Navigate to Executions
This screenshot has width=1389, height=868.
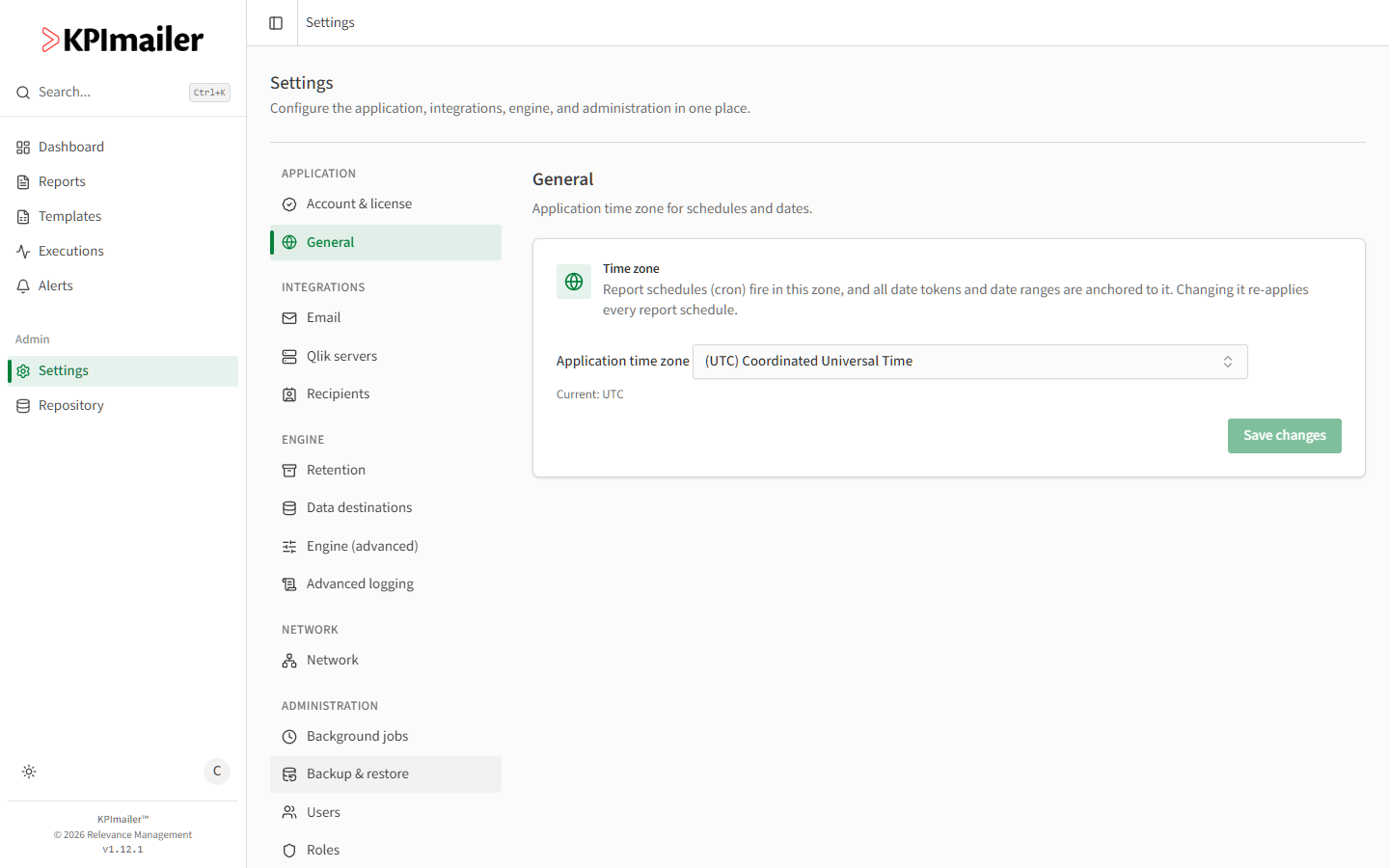pyautogui.click(x=123, y=252)
